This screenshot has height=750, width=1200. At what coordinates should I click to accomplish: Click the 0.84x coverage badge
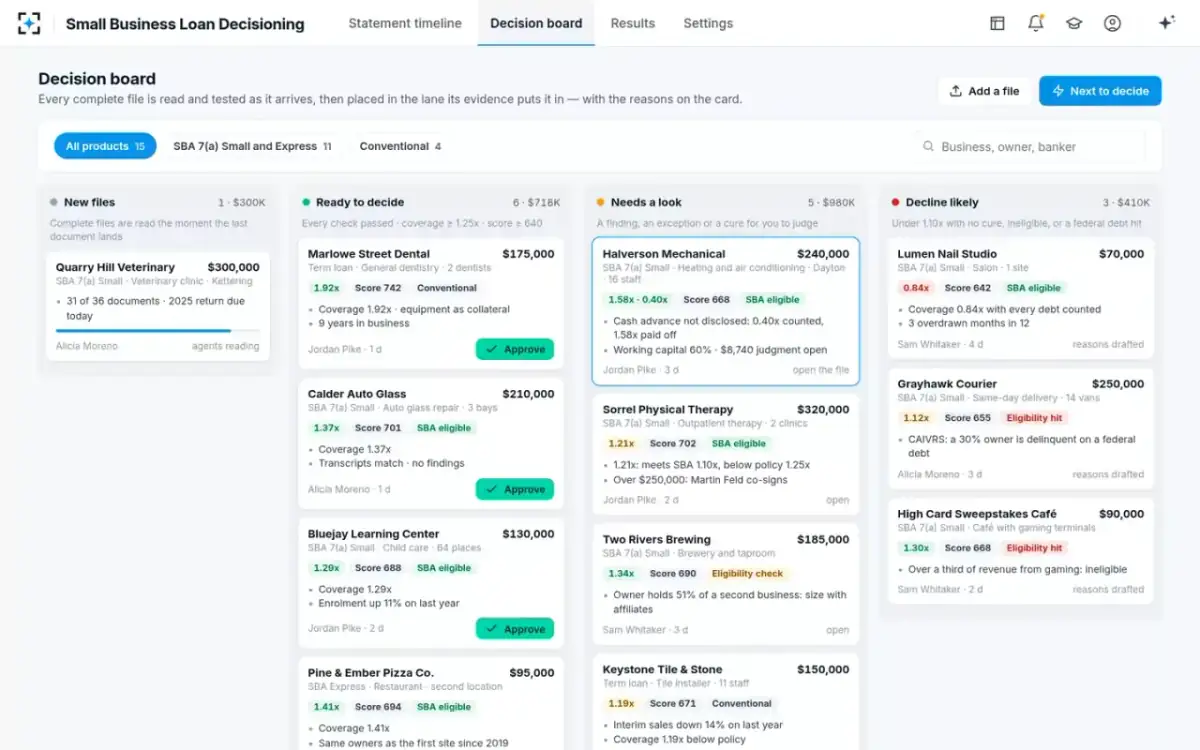click(x=916, y=288)
